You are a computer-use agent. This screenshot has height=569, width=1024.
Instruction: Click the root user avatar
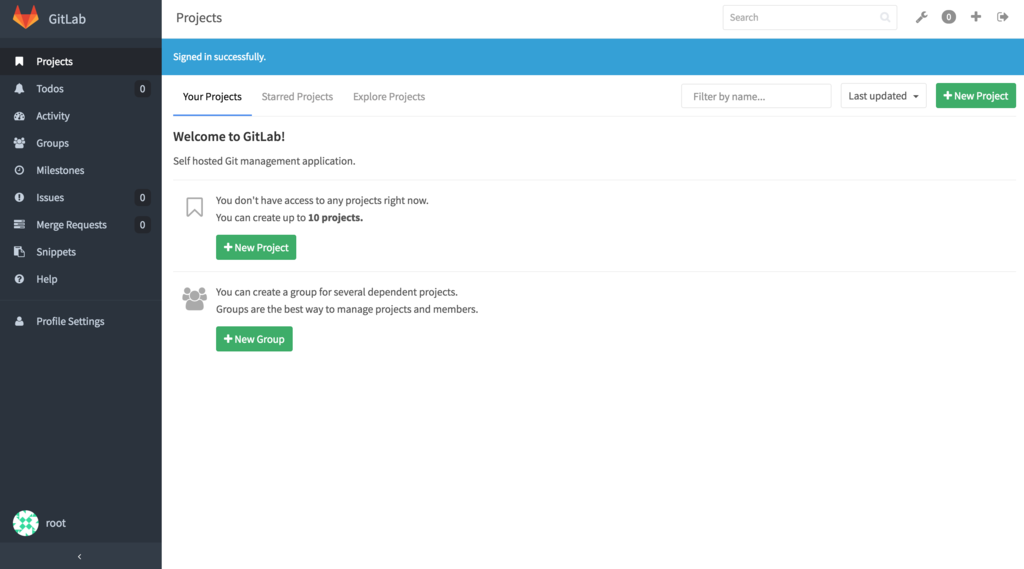point(25,523)
